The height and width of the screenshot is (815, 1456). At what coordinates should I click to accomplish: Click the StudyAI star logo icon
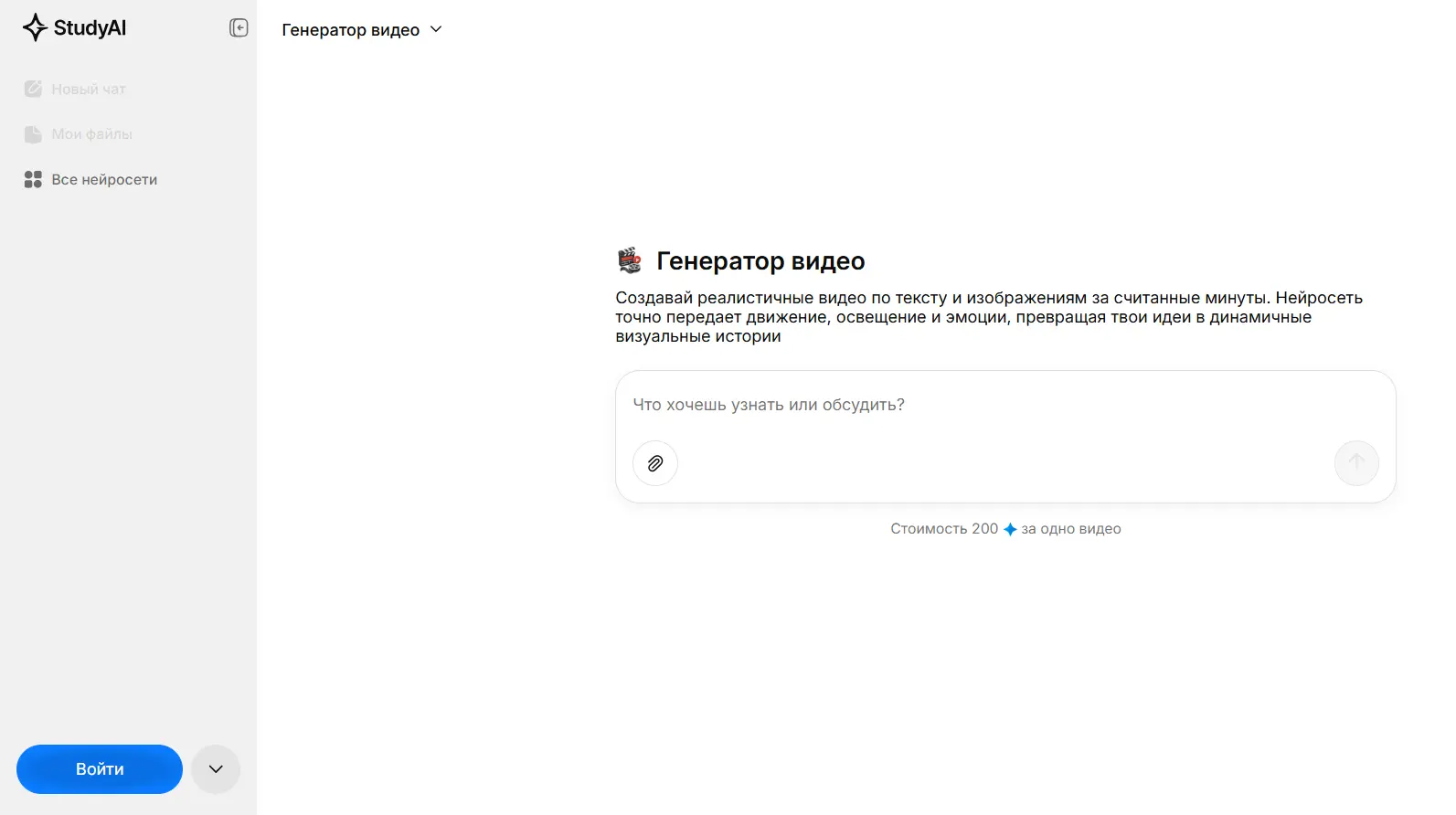pos(35,27)
